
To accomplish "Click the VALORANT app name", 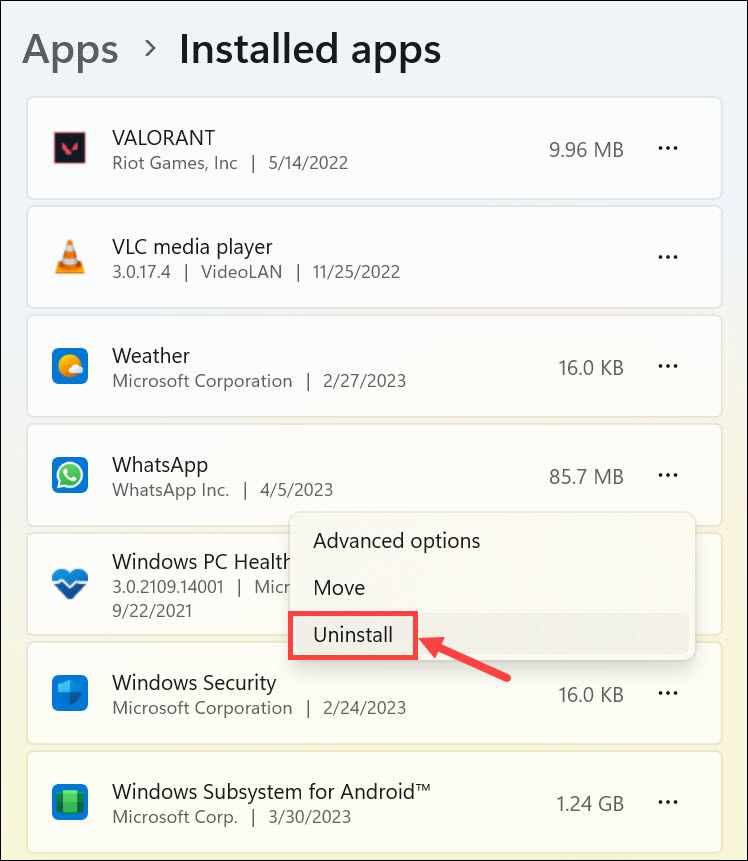I will [163, 138].
